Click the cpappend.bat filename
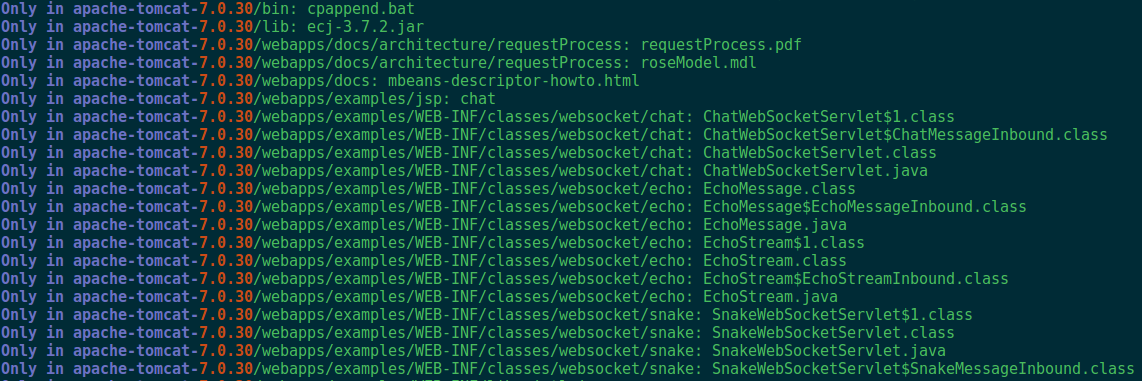This screenshot has height=381, width=1142. (x=362, y=9)
